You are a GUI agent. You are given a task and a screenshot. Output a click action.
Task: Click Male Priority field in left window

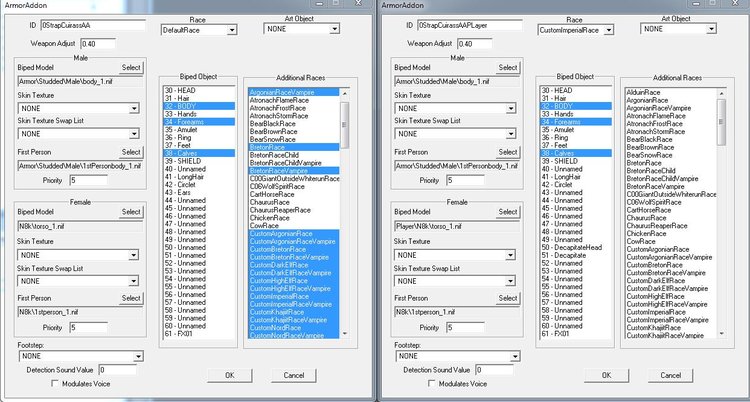click(x=88, y=180)
